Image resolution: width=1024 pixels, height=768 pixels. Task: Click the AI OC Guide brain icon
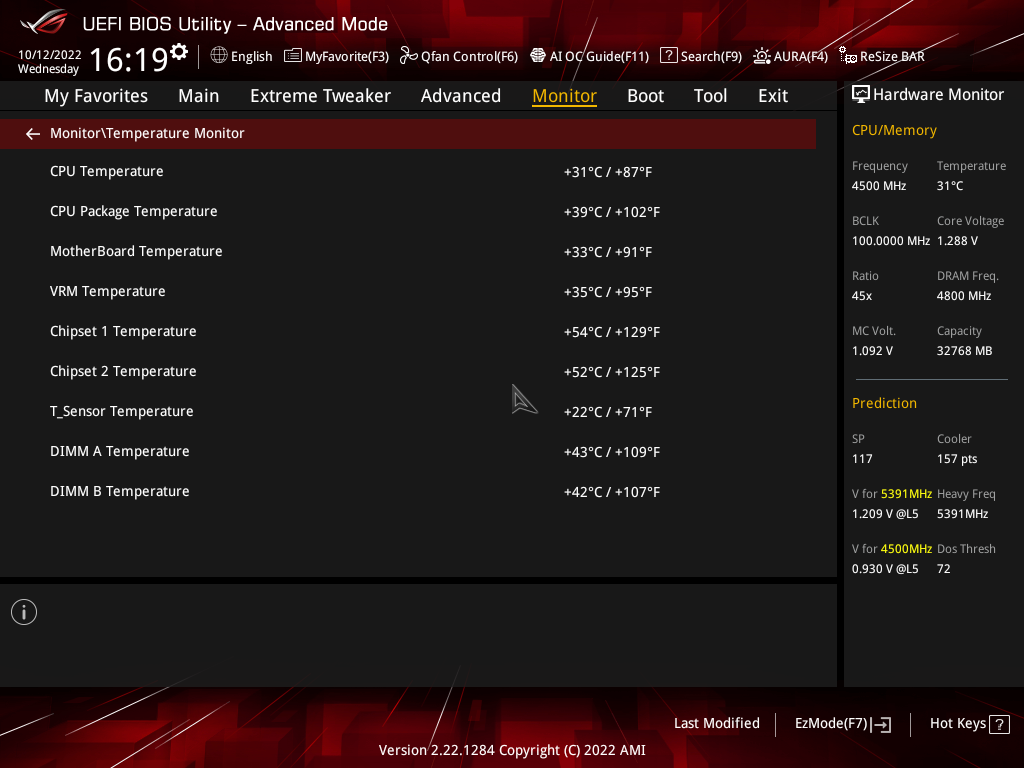[537, 56]
